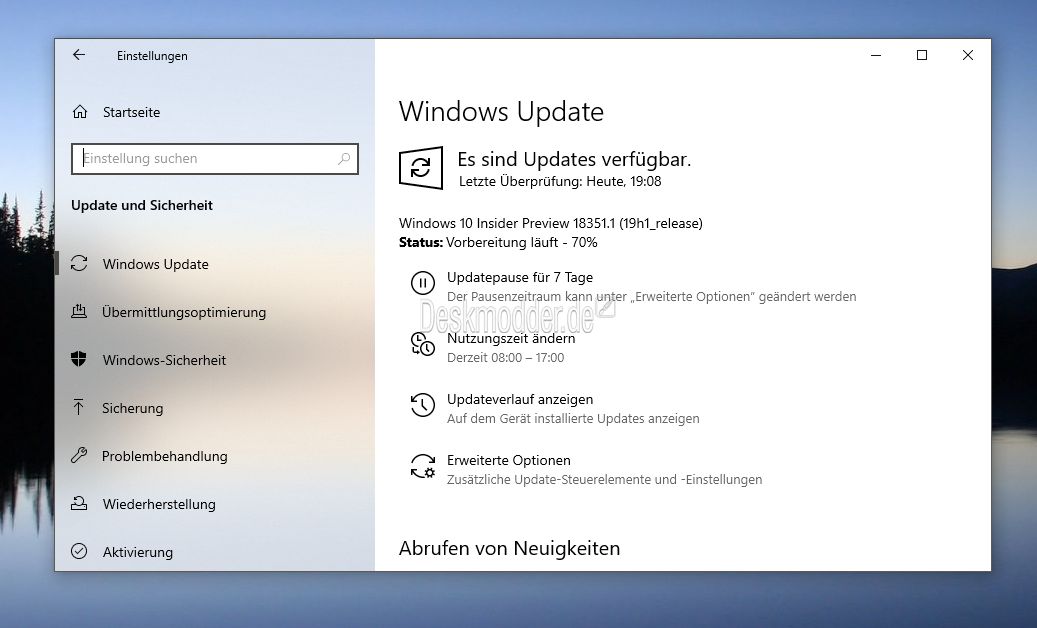Click 'Letzte Überprüfung: Heute, 19:08' text
The width and height of the screenshot is (1037, 628).
[x=560, y=181]
